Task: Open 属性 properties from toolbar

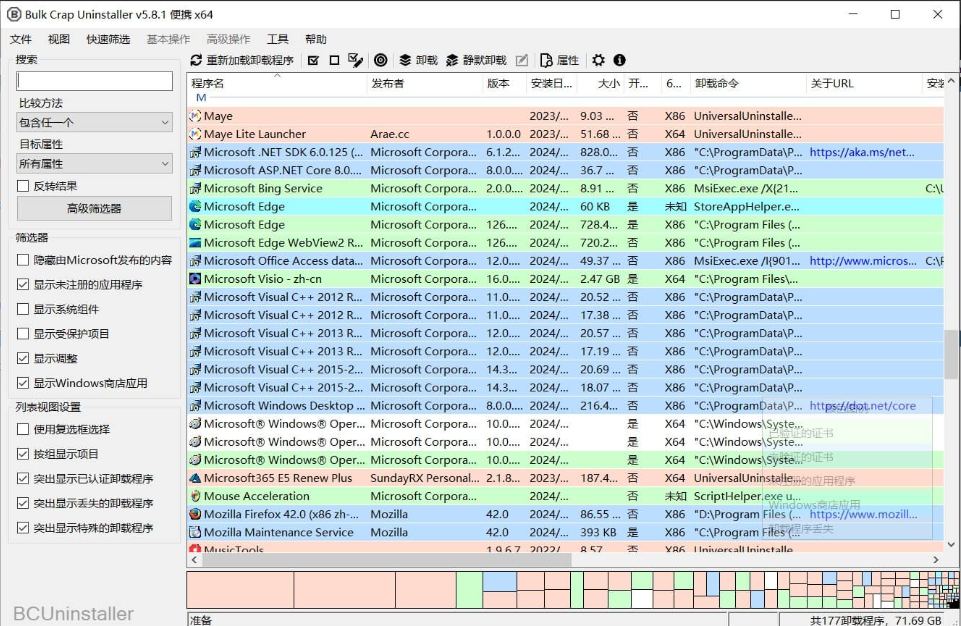Action: (x=560, y=60)
